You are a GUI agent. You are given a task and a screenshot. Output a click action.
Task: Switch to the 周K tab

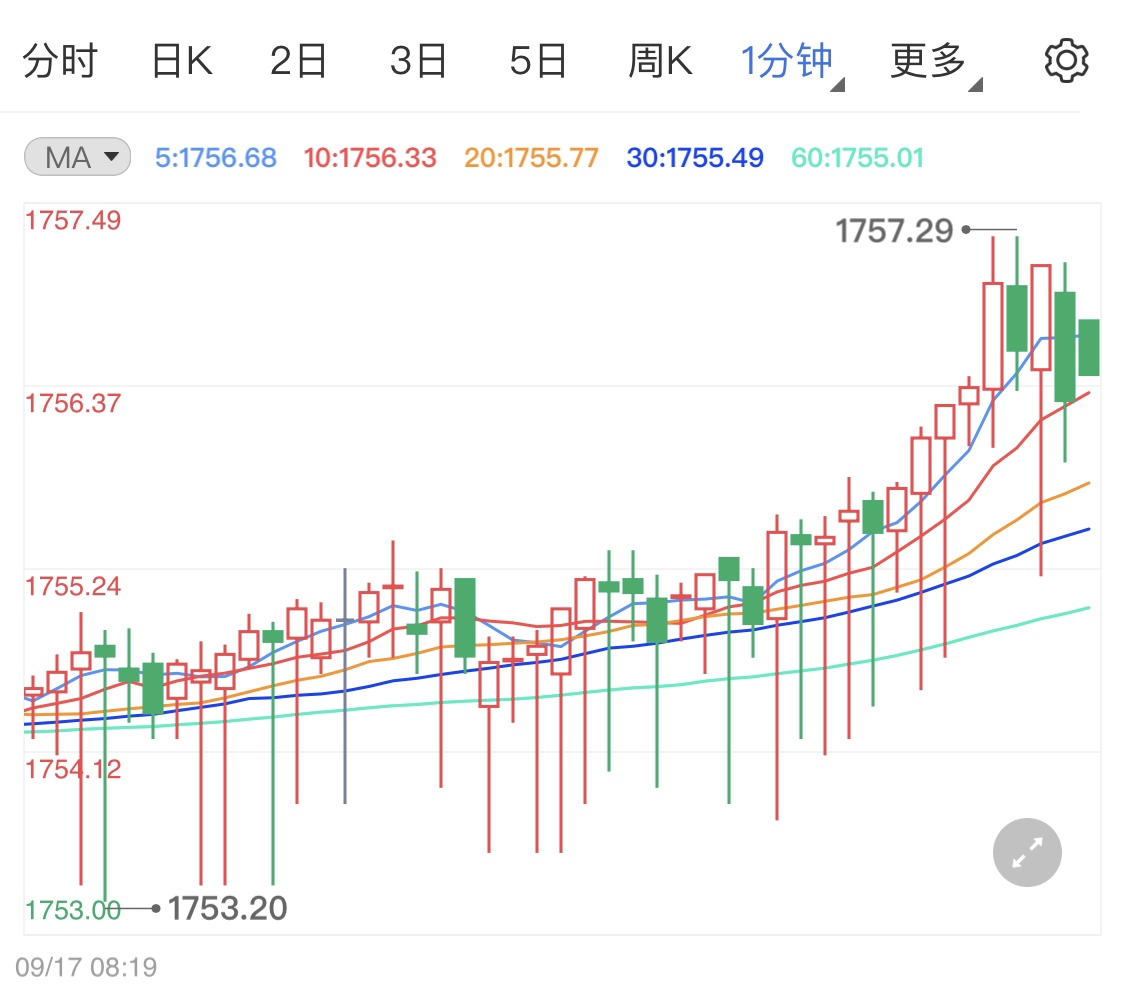click(660, 60)
